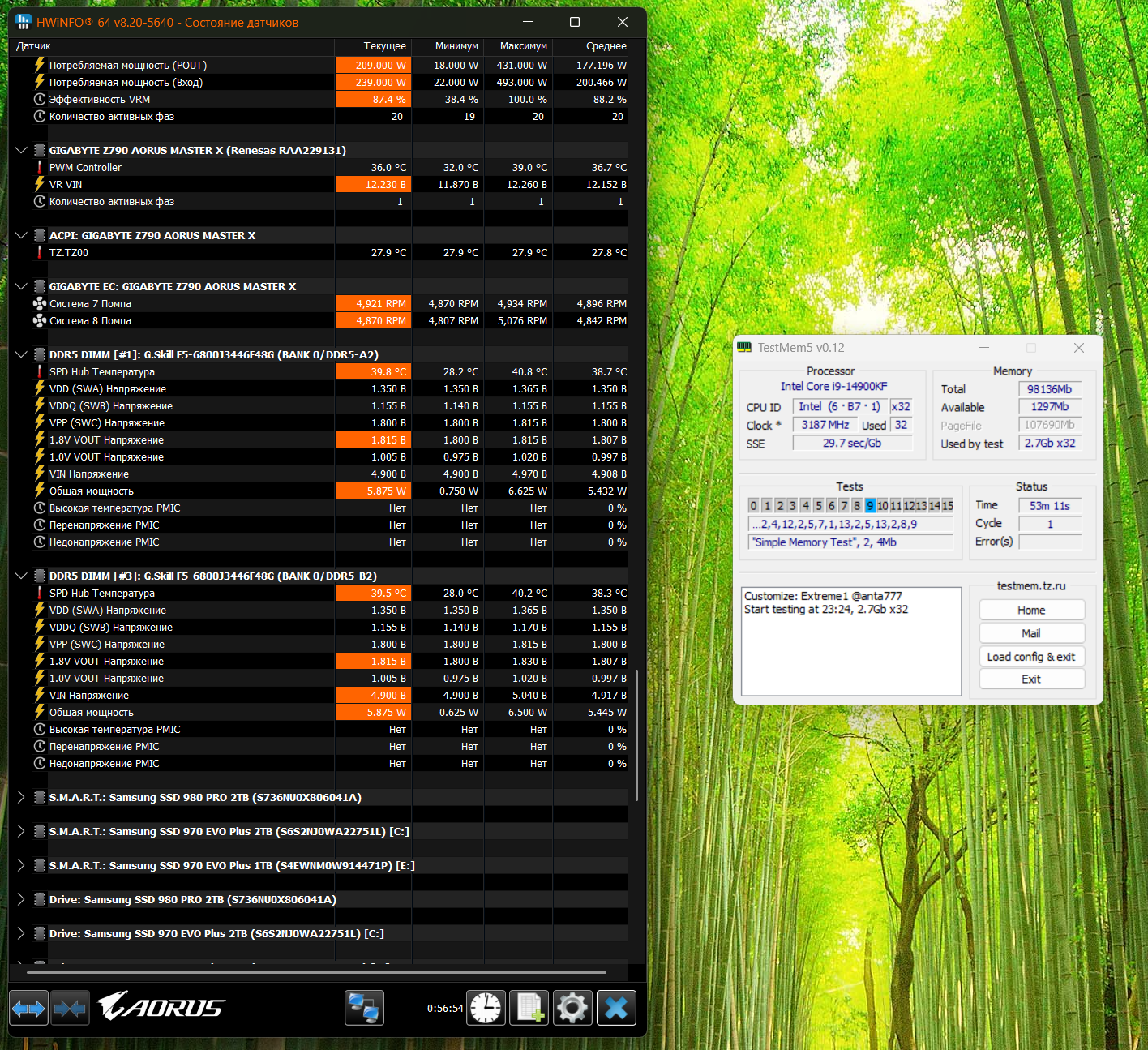Collapse the GIGABYTE EC sensor group

tap(21, 286)
